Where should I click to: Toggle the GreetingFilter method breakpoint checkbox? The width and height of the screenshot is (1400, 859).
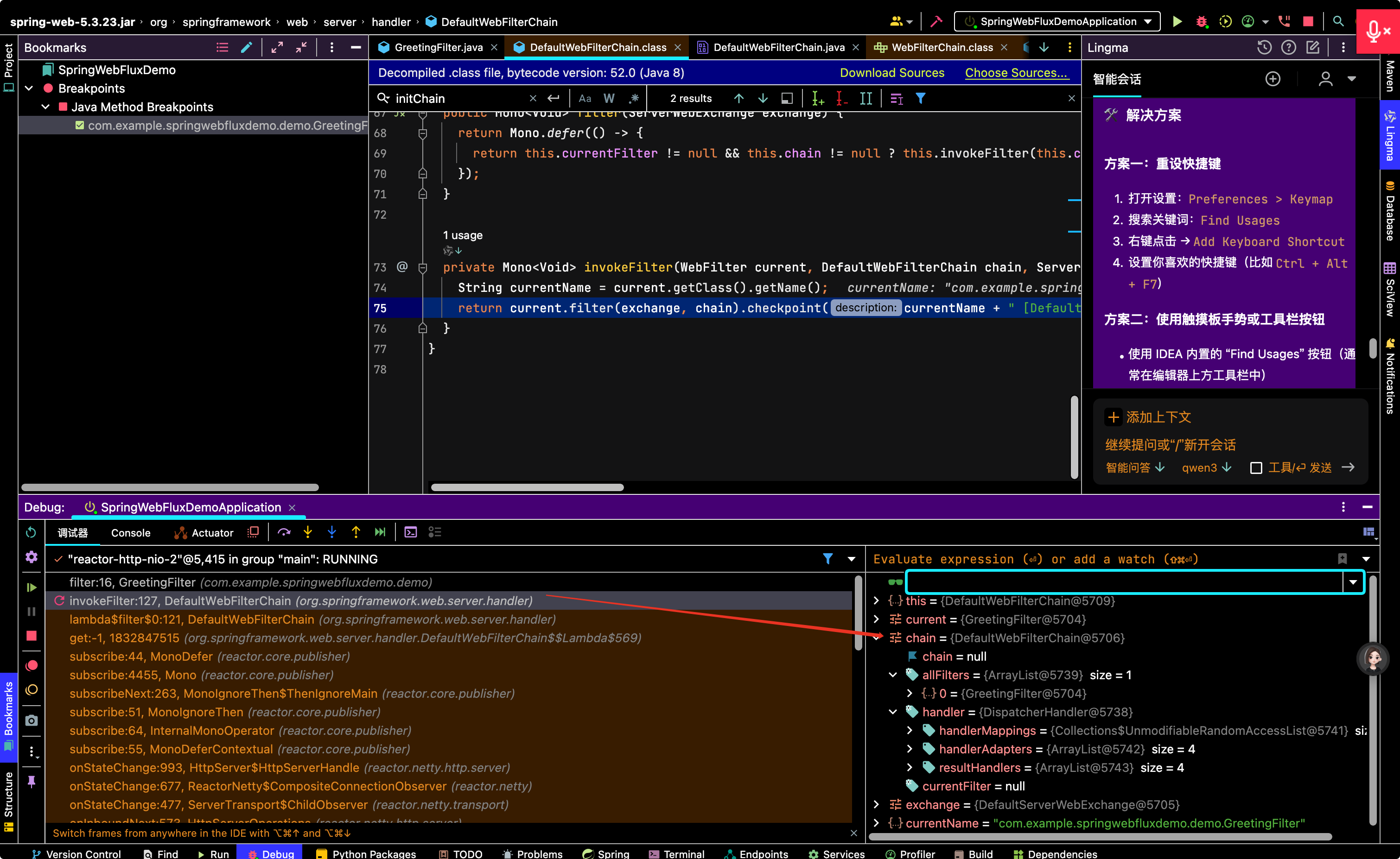(80, 126)
